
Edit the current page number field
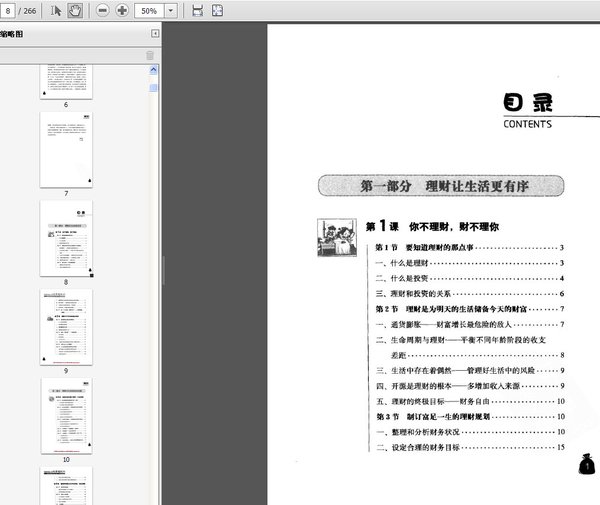7,11
